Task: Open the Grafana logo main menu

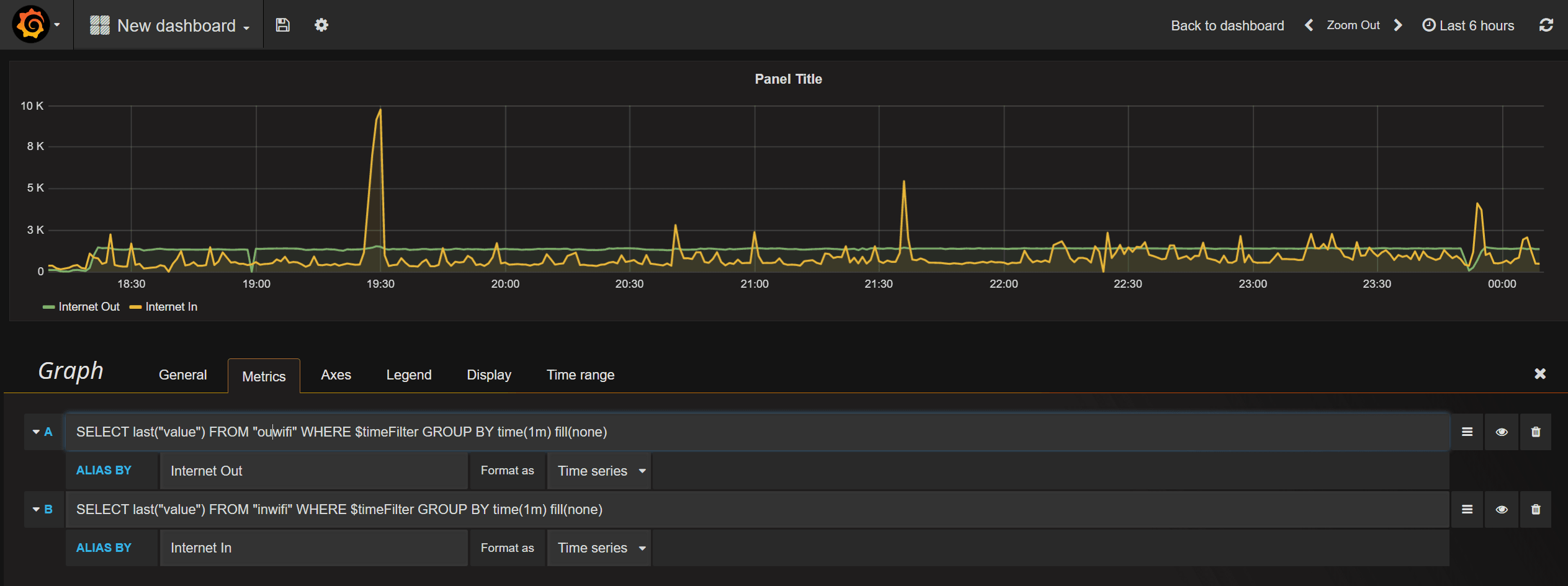Action: pyautogui.click(x=35, y=25)
